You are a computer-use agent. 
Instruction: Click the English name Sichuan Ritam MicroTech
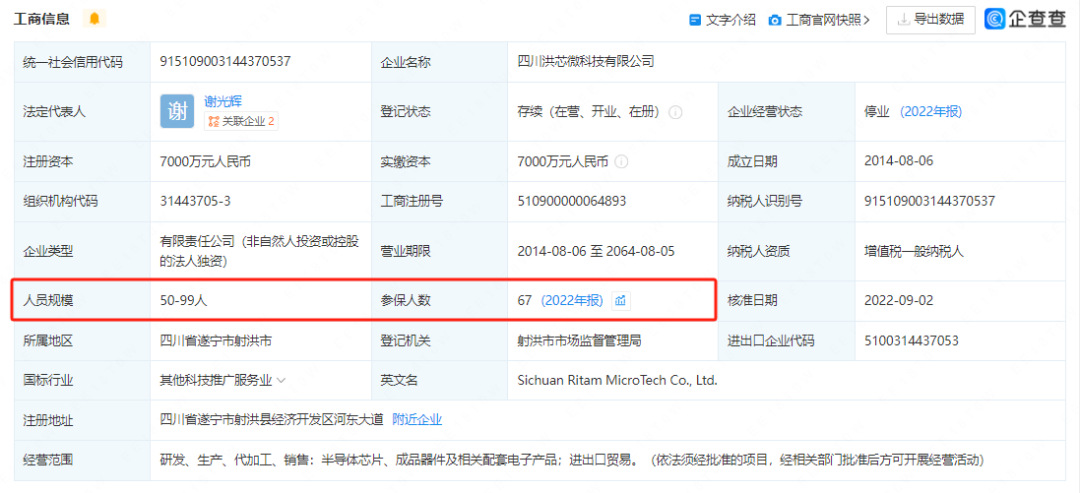[x=617, y=380]
